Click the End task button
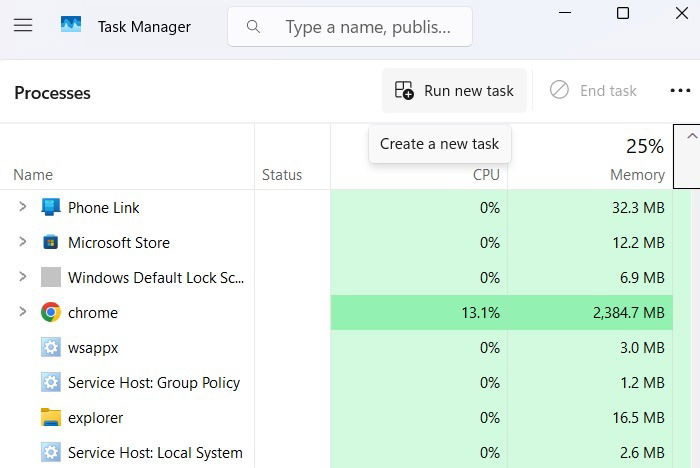 [x=594, y=91]
